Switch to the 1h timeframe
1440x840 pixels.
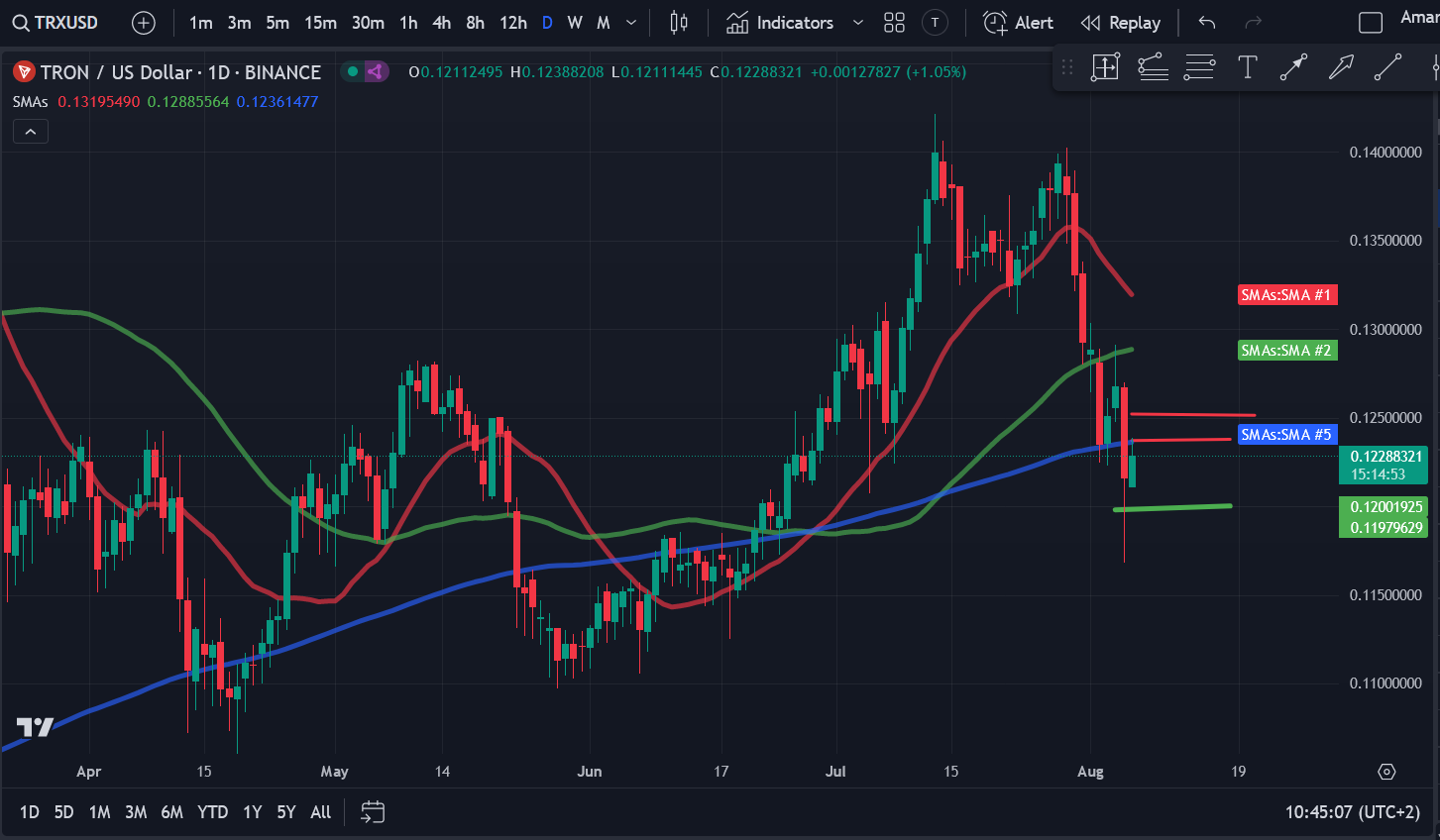coord(408,23)
